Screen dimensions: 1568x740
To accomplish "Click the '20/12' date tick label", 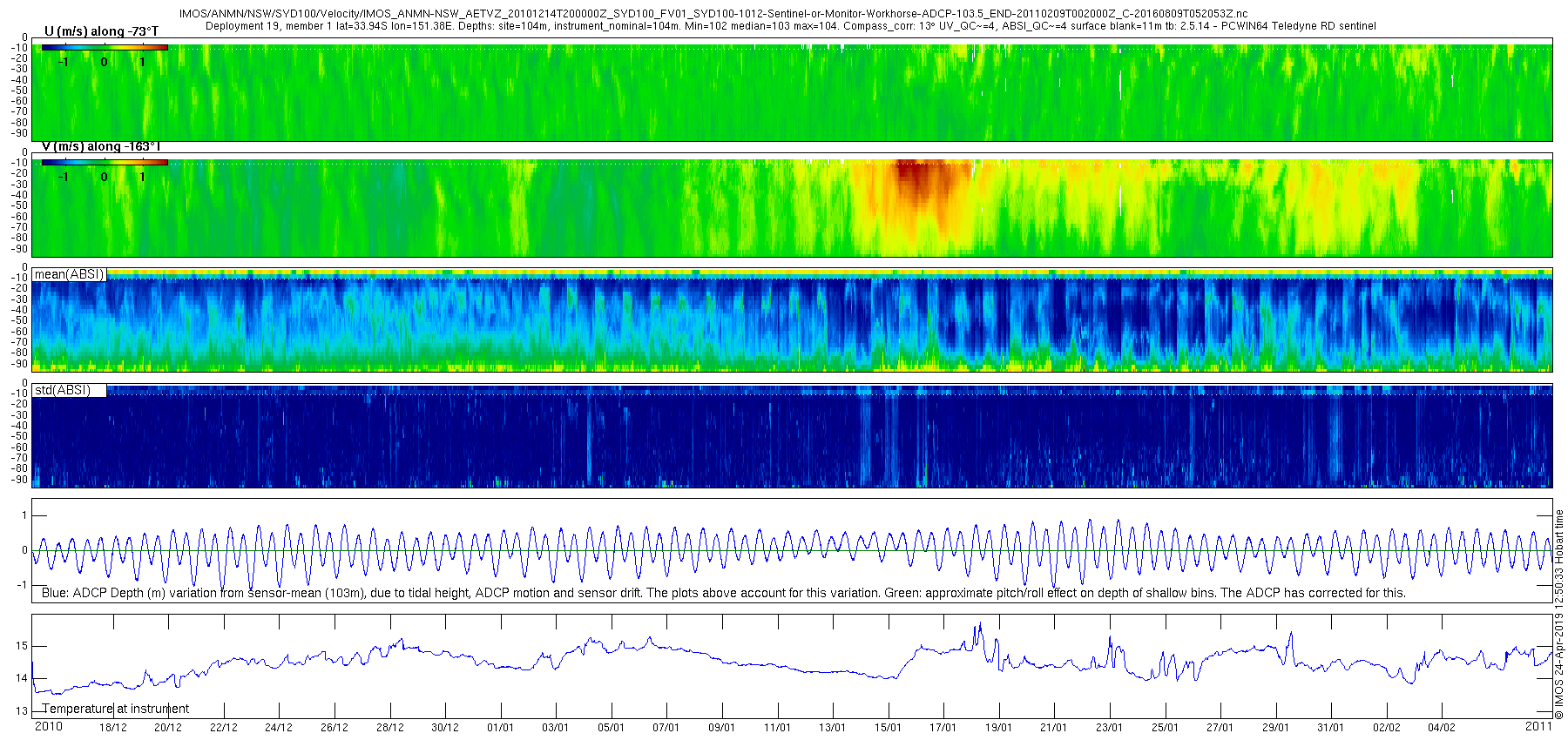I will [168, 728].
